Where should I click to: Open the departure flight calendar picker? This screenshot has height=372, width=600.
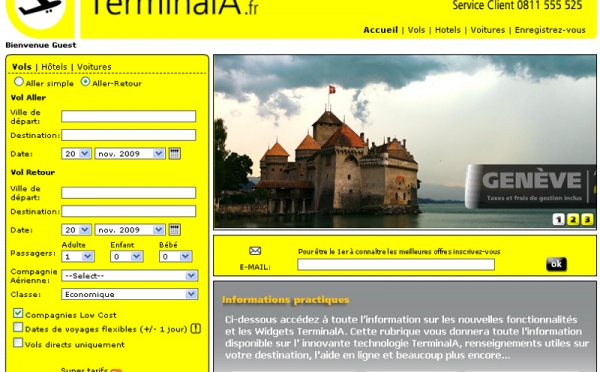click(x=174, y=153)
